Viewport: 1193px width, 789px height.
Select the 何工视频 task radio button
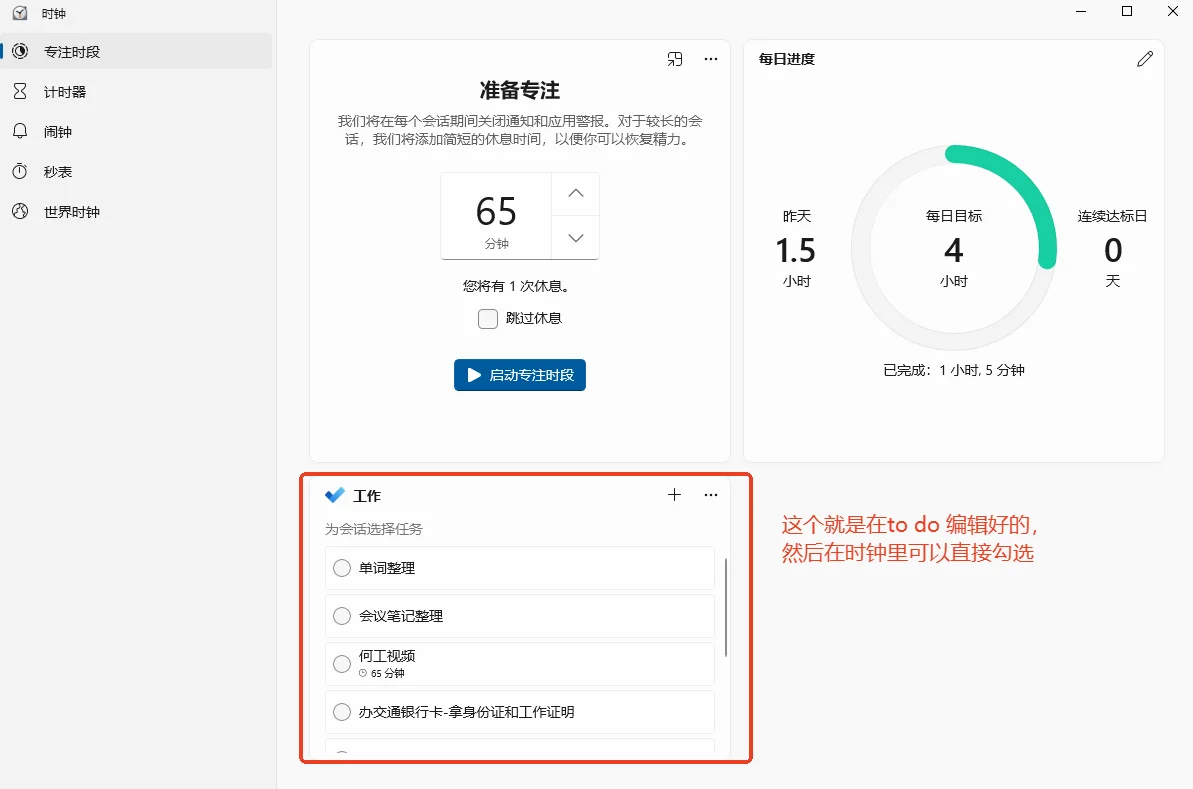coord(341,663)
